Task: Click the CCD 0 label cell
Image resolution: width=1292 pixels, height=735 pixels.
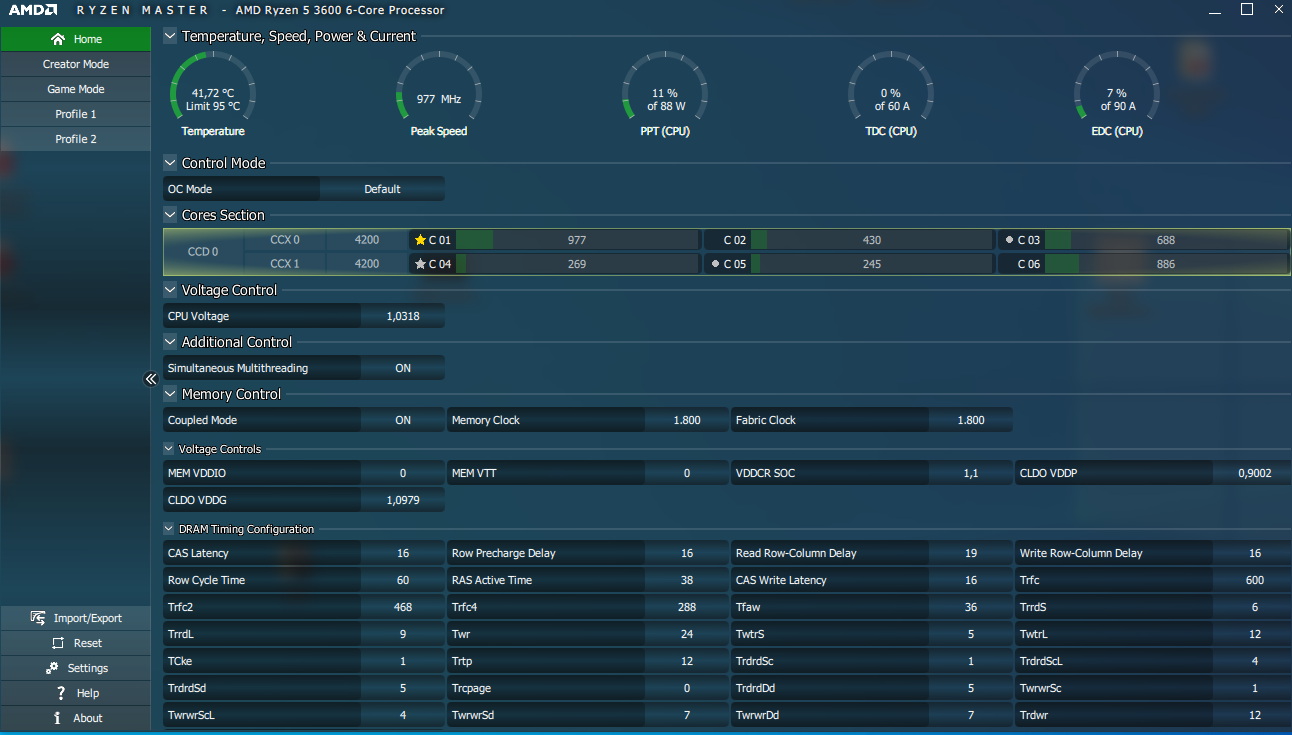Action: [x=203, y=252]
